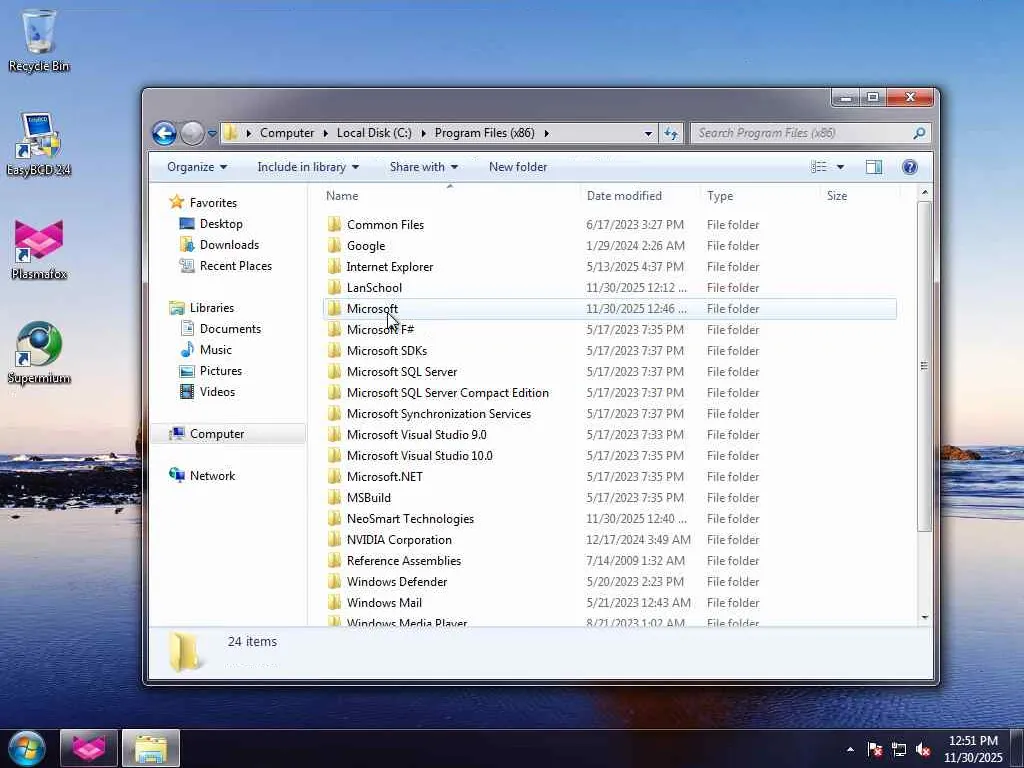Expand the arrow after Program Files (x86)
The height and width of the screenshot is (768, 1024).
[x=546, y=133]
